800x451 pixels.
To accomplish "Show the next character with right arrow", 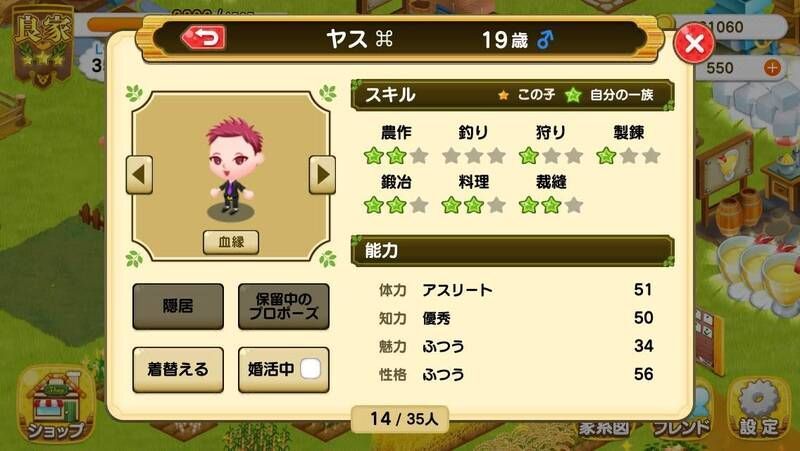I will [322, 174].
